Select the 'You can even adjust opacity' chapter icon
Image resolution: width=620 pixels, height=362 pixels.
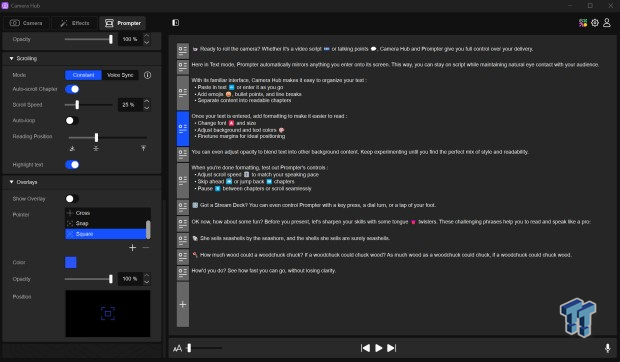183,155
